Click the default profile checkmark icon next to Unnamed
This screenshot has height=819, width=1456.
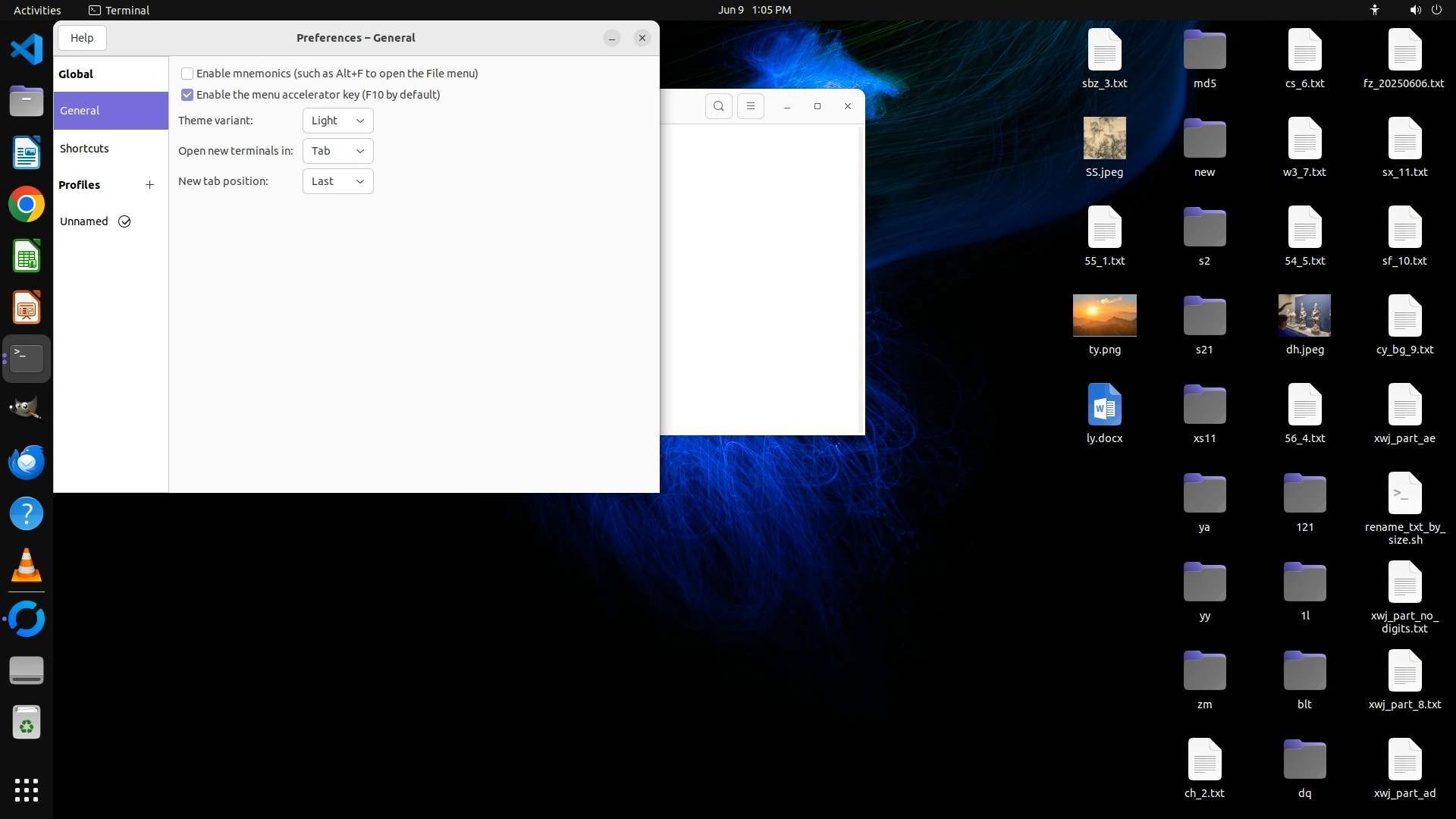124,221
